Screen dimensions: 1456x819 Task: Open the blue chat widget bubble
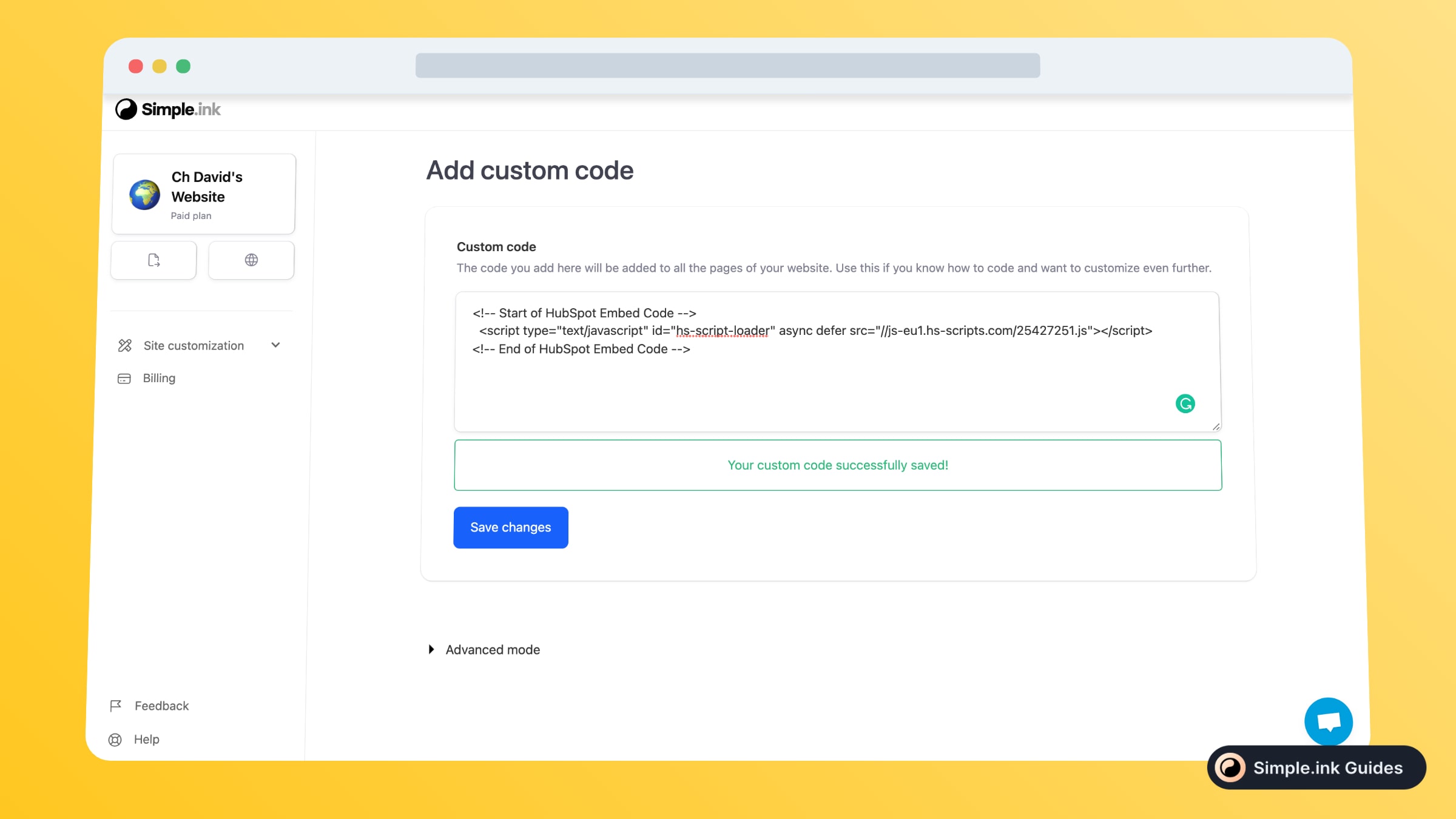[1328, 721]
